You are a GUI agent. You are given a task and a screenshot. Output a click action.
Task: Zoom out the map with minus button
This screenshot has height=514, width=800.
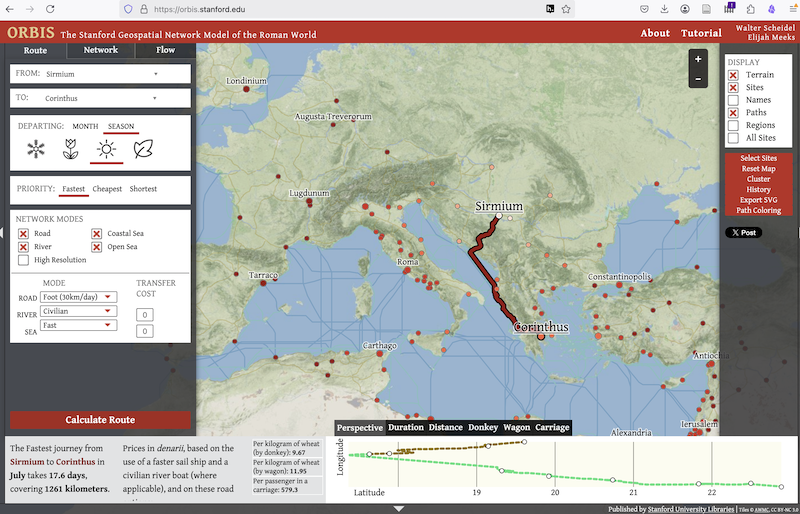(698, 79)
